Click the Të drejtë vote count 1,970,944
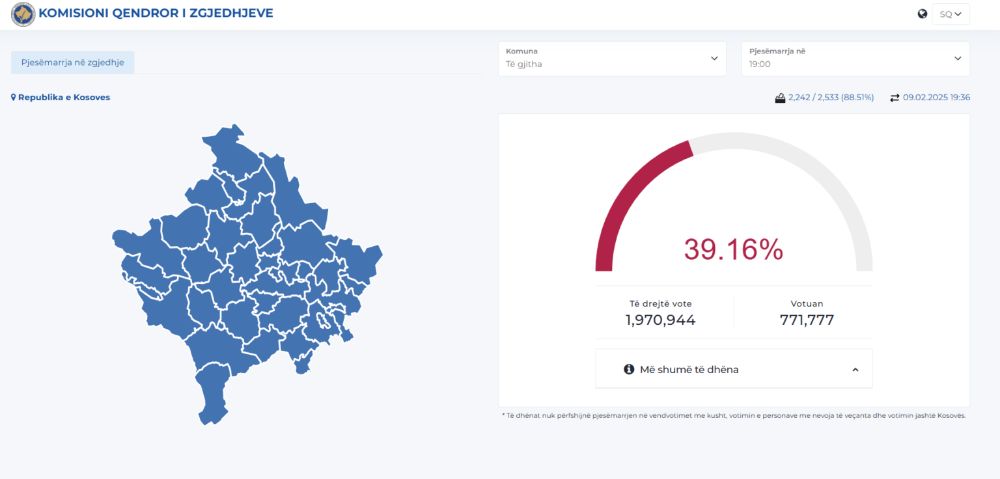 click(x=660, y=320)
